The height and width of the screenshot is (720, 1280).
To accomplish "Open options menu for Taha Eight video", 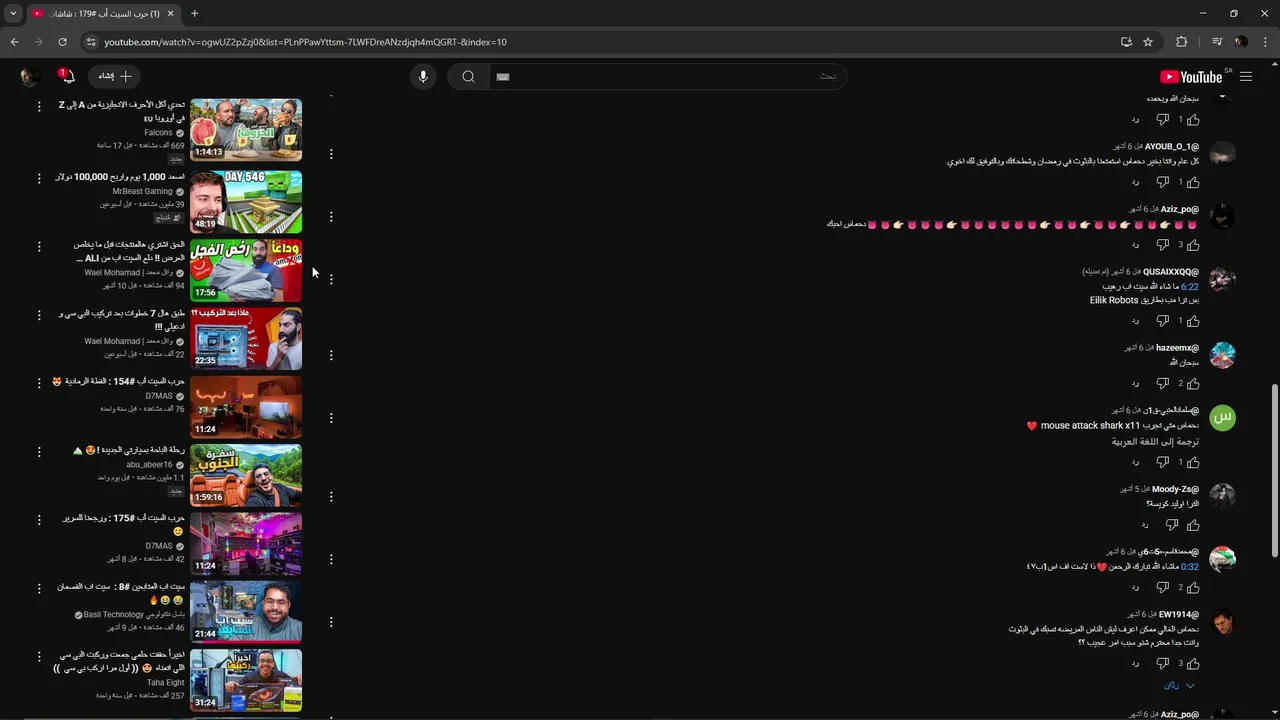I will 39,656.
